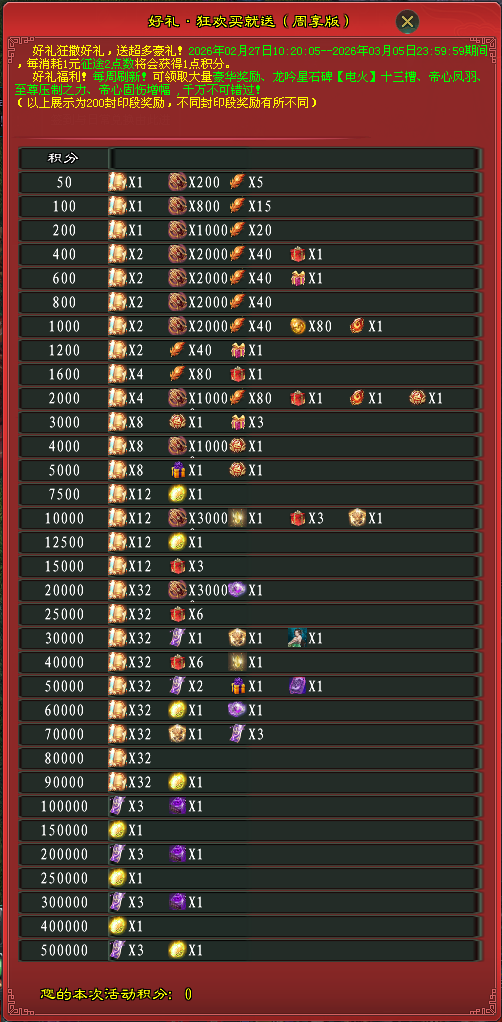Click the scroll icon in the 50 points row

[x=117, y=182]
